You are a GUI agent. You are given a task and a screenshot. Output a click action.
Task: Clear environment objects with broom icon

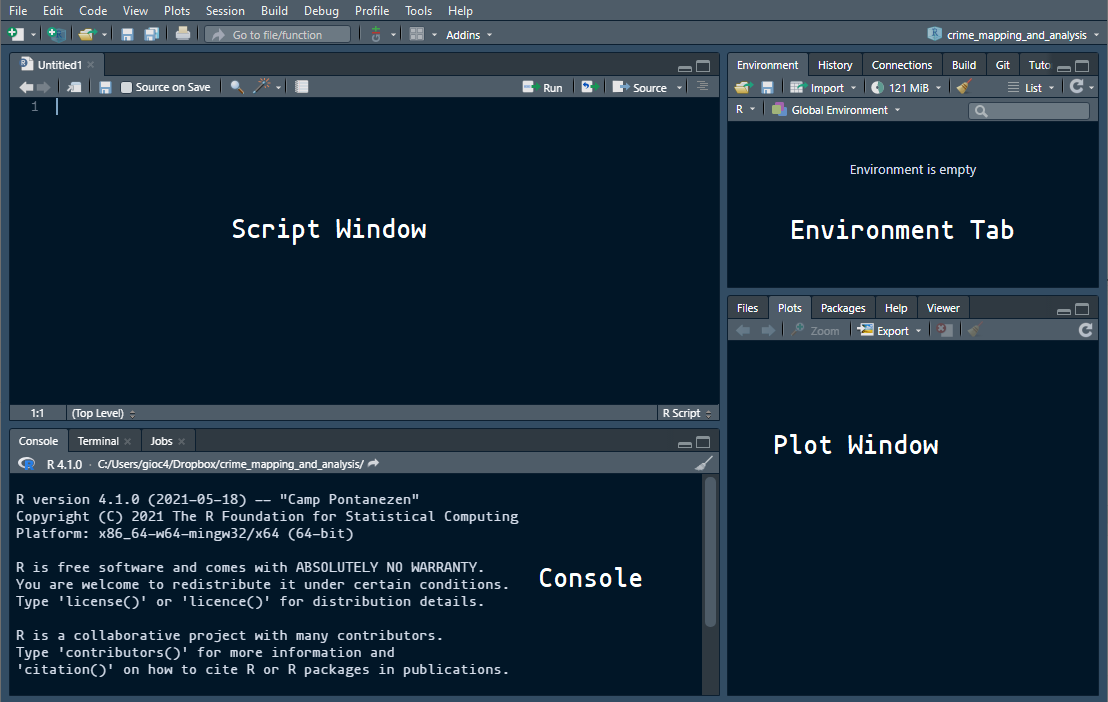964,87
